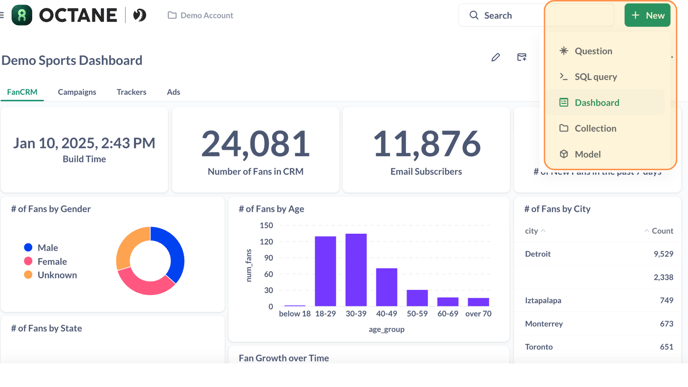Screen dimensions: 688x387
Task: Click the dashboard subscription mail icon
Action: pos(521,57)
